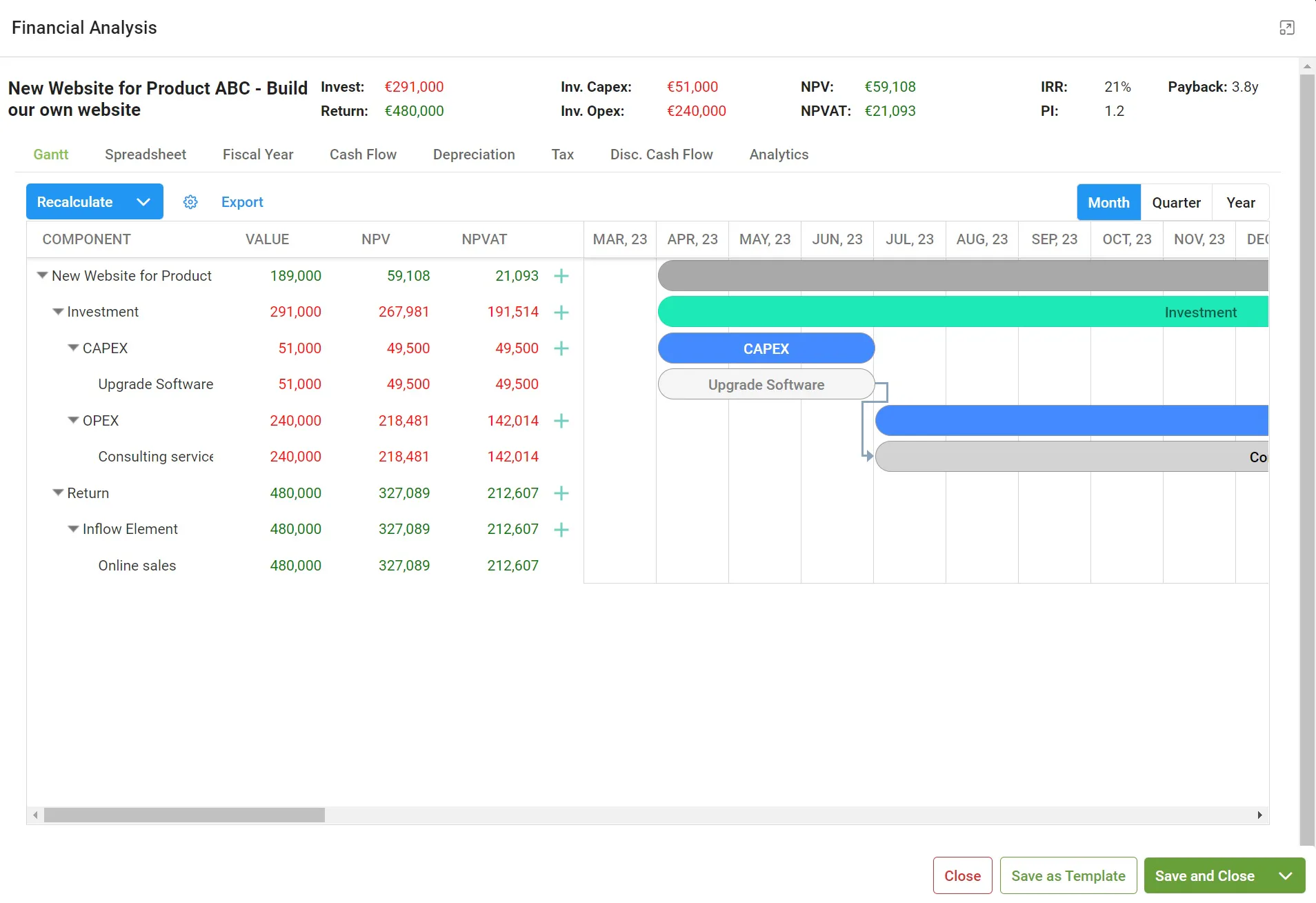
Task: Click the Export link
Action: pyautogui.click(x=242, y=202)
